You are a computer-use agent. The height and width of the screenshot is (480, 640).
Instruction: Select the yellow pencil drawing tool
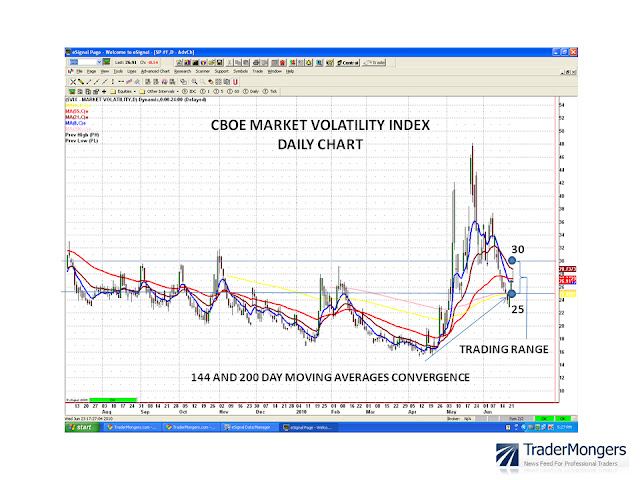(81, 82)
